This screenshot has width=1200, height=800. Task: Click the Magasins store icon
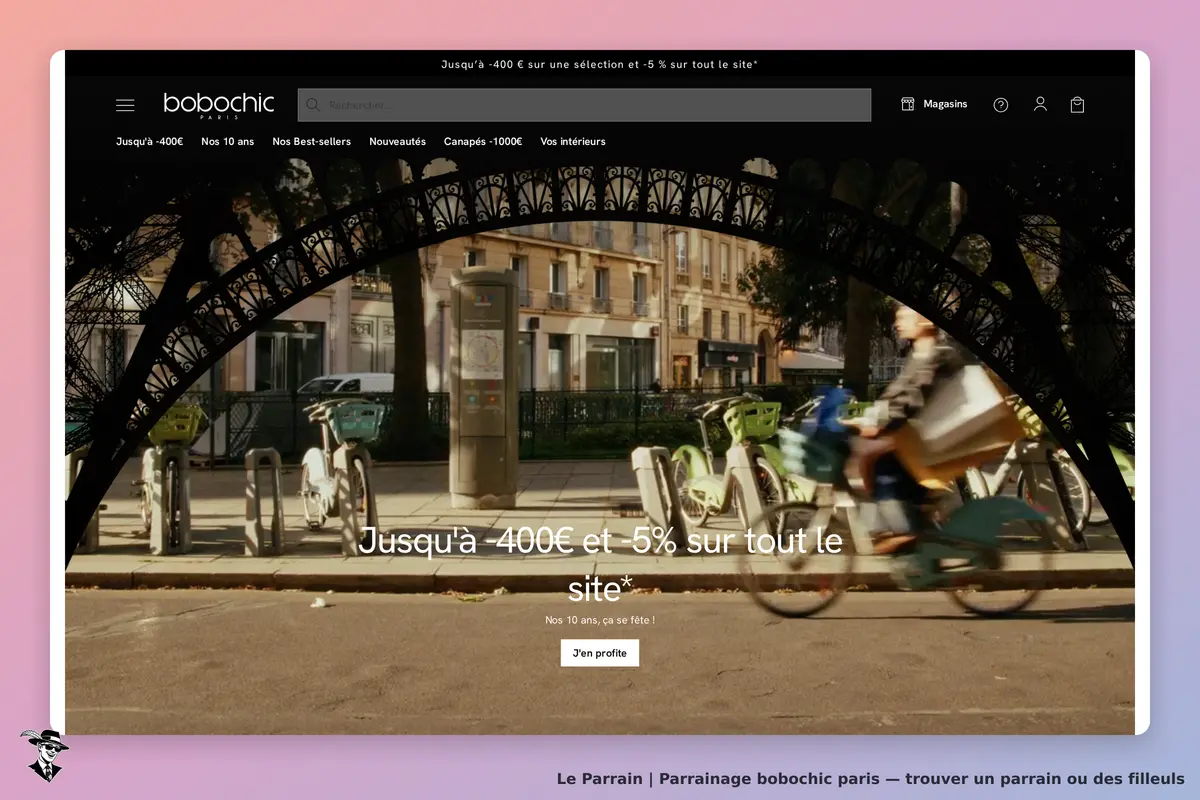[x=908, y=104]
